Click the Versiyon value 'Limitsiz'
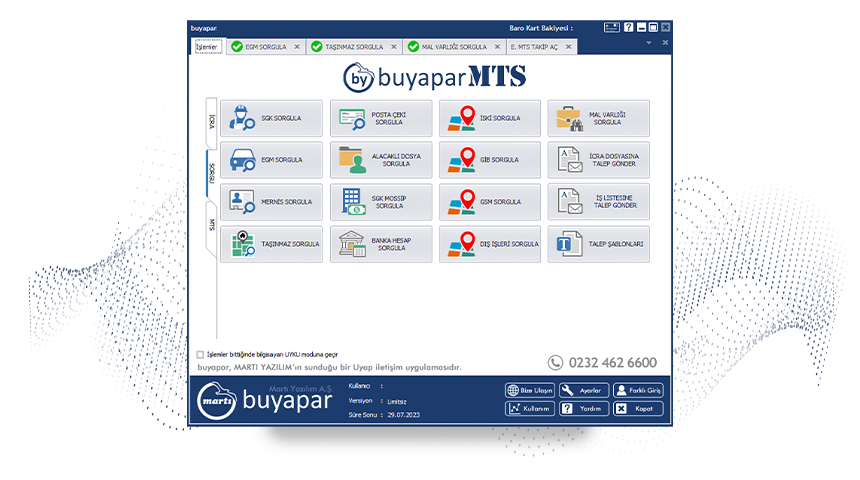Image resolution: width=860 pixels, height=480 pixels. click(397, 402)
